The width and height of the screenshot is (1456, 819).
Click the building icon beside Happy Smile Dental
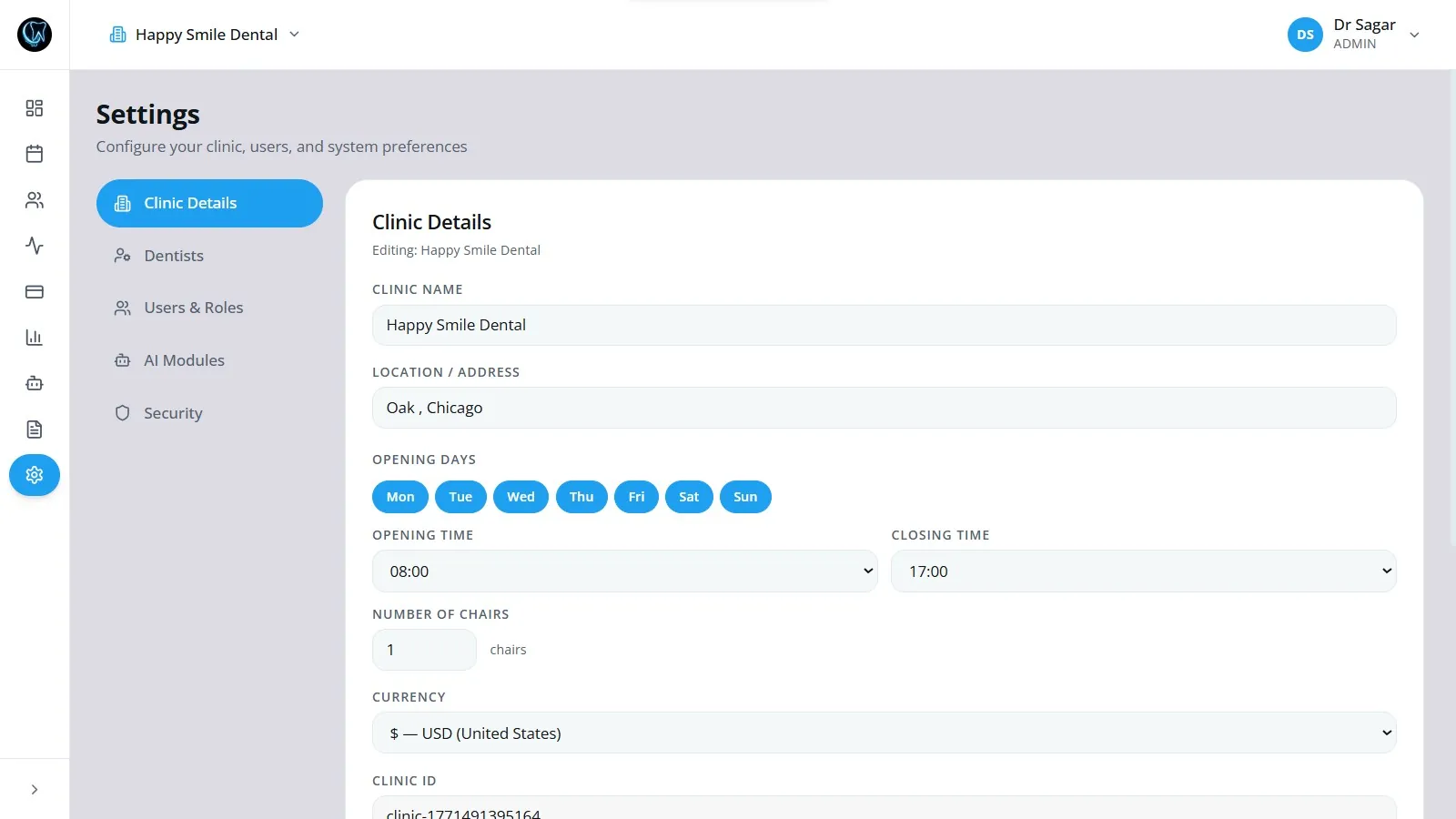tap(118, 35)
